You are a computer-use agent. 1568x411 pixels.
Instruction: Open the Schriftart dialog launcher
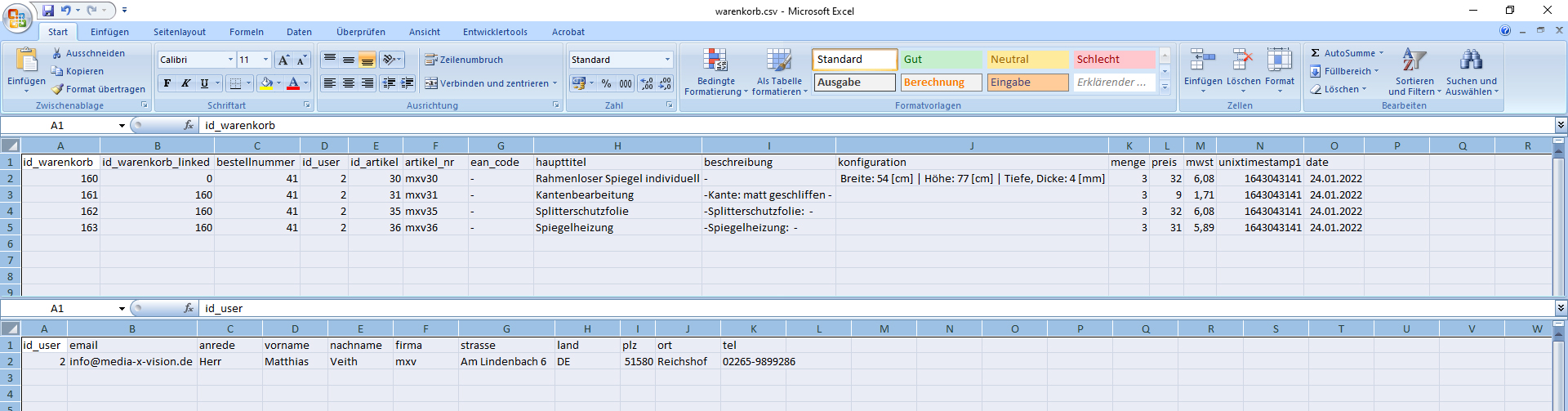pyautogui.click(x=308, y=105)
